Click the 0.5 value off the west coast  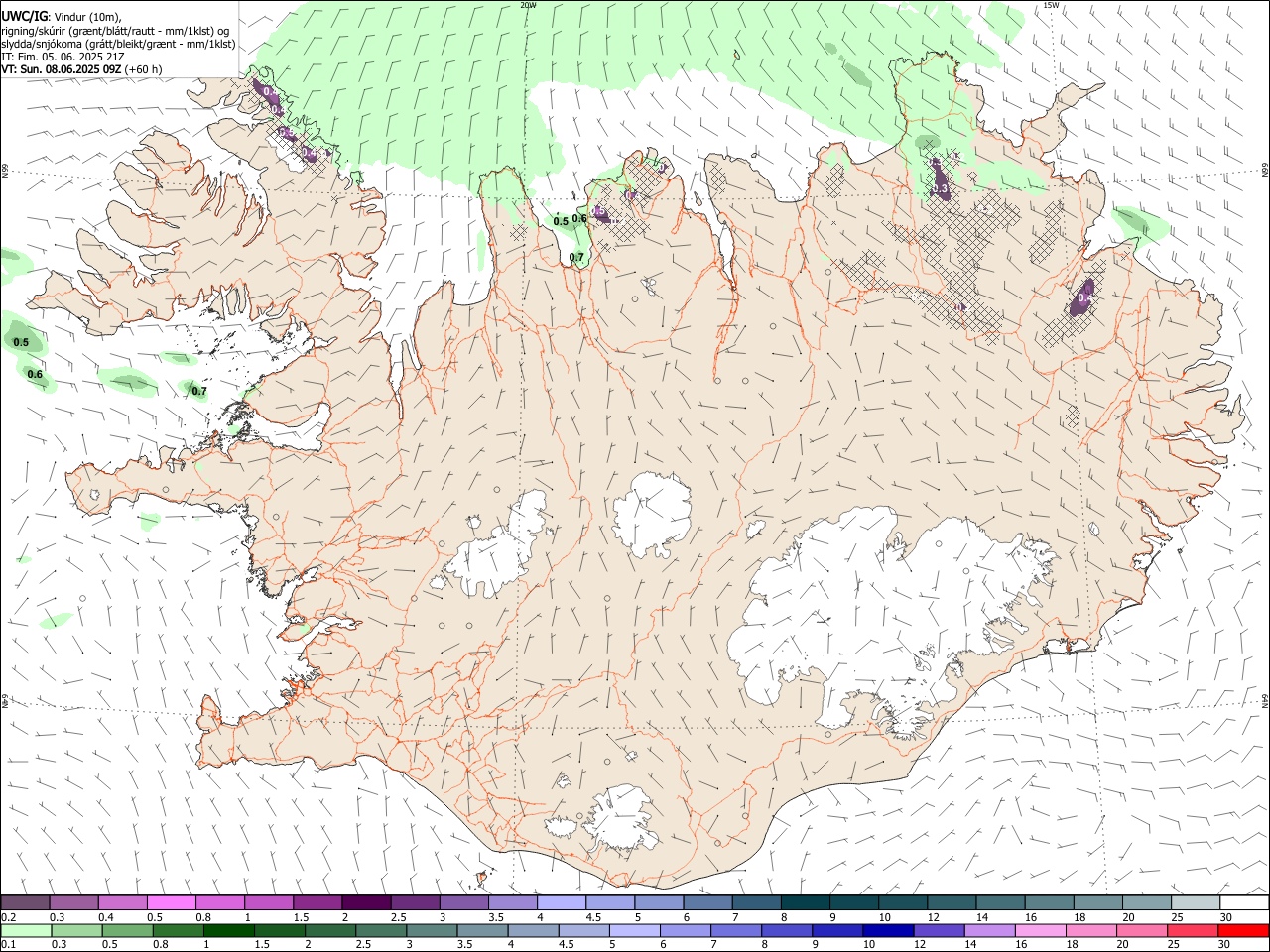(21, 342)
